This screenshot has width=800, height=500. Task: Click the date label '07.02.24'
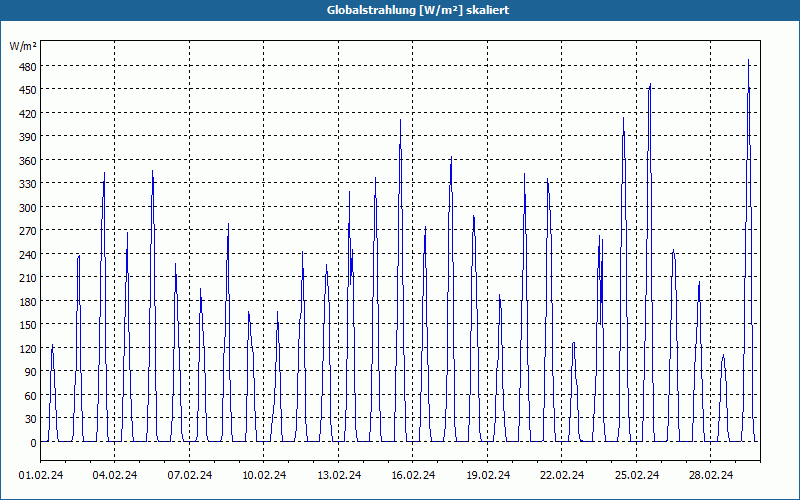190,475
